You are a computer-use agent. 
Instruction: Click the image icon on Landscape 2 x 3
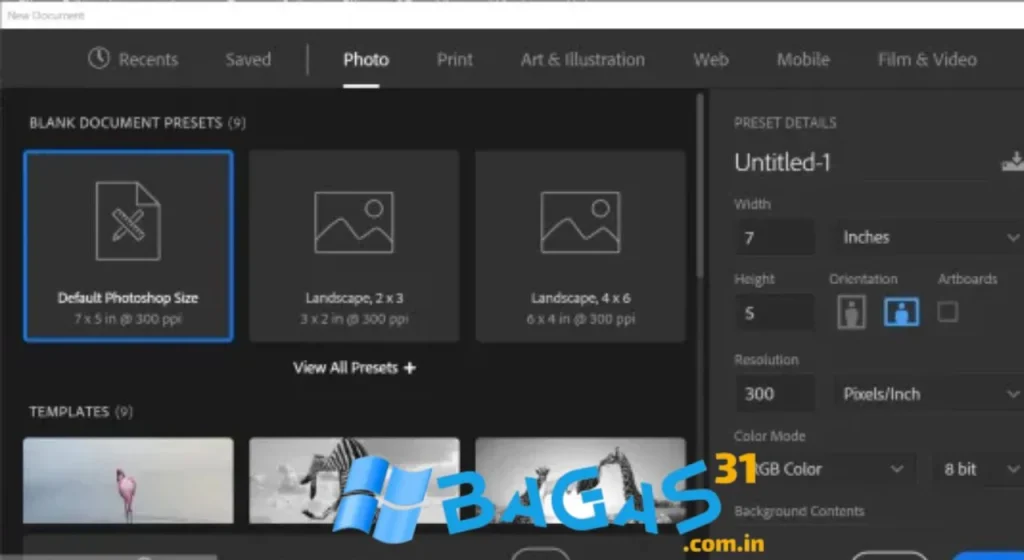tap(354, 223)
